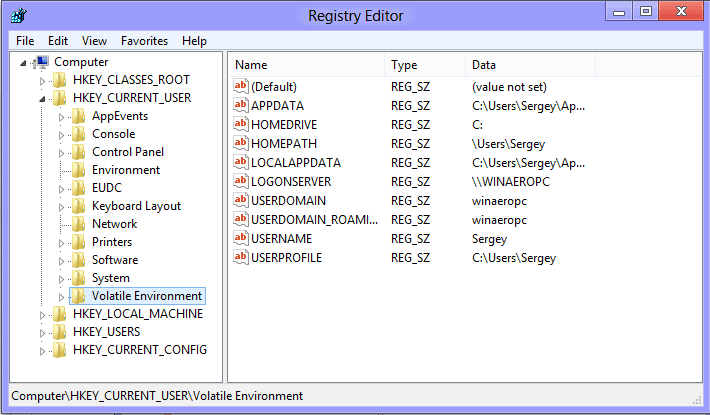Select the Keyboard Layout key
710x415 pixels.
pyautogui.click(x=136, y=206)
